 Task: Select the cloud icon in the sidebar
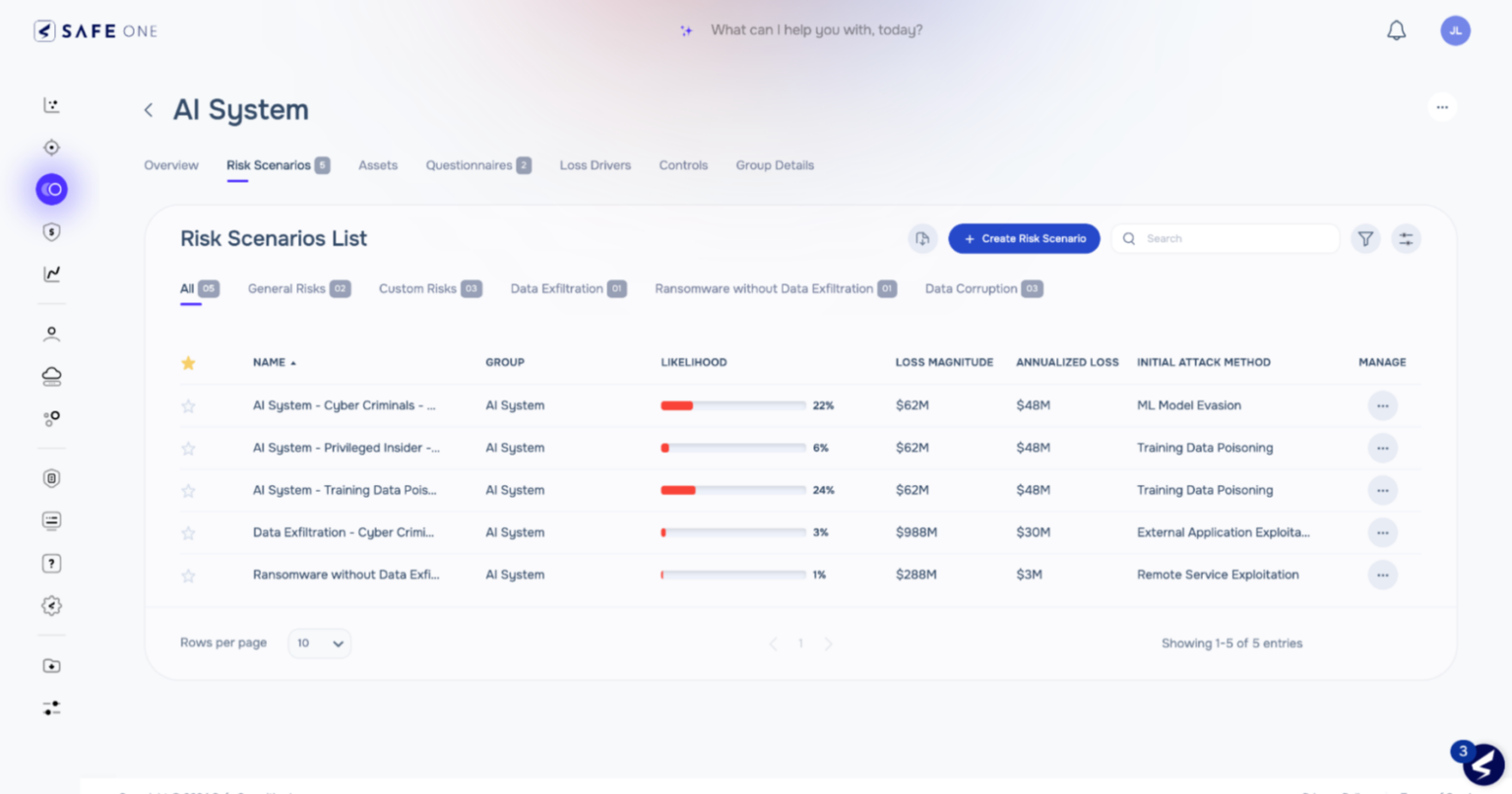tap(51, 375)
